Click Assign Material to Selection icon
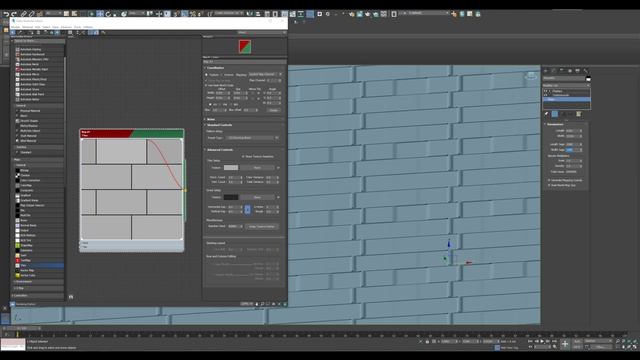This screenshot has height=360, width=640. click(32, 32)
